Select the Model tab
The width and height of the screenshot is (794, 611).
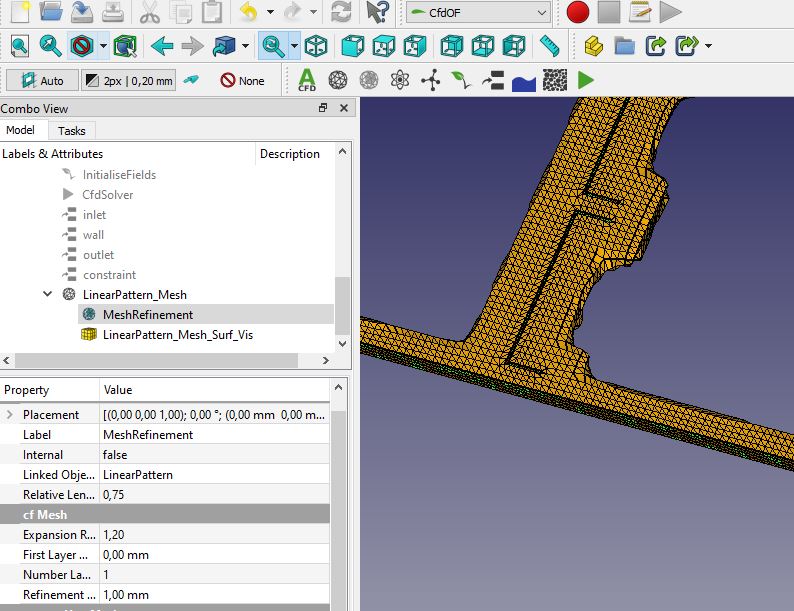(x=20, y=131)
